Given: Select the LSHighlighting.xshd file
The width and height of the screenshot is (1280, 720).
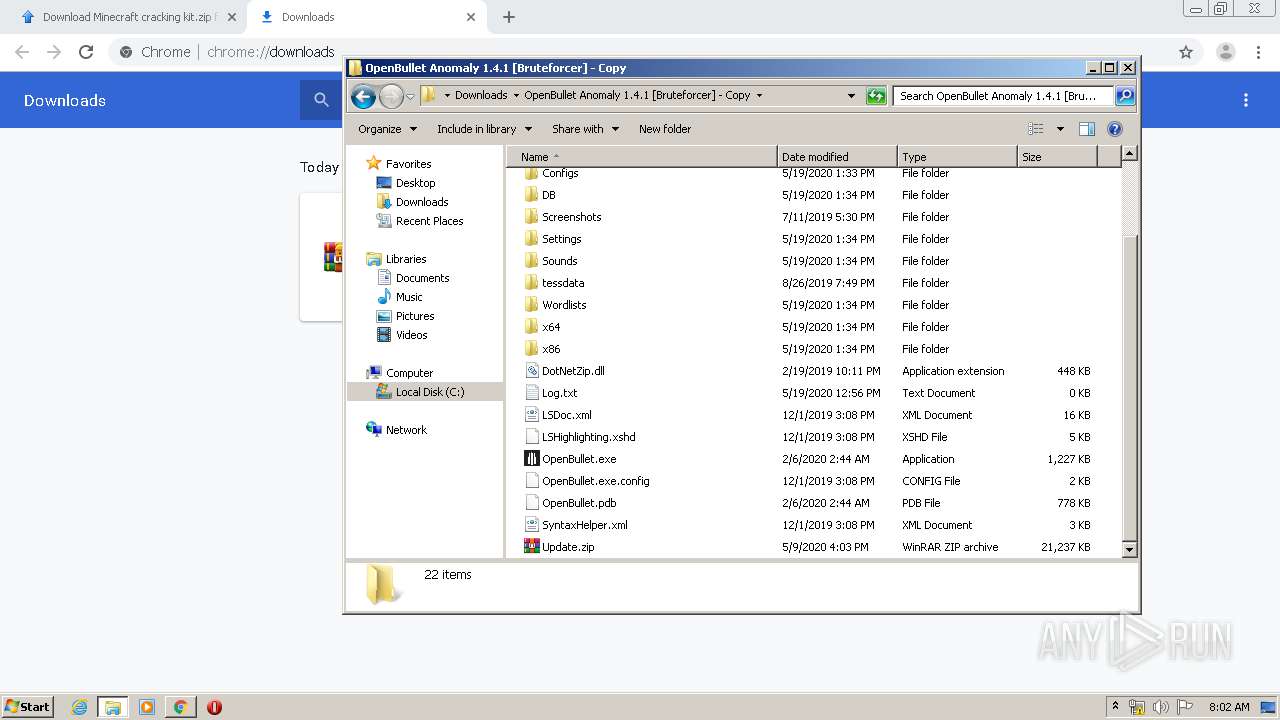Looking at the screenshot, I should [588, 437].
